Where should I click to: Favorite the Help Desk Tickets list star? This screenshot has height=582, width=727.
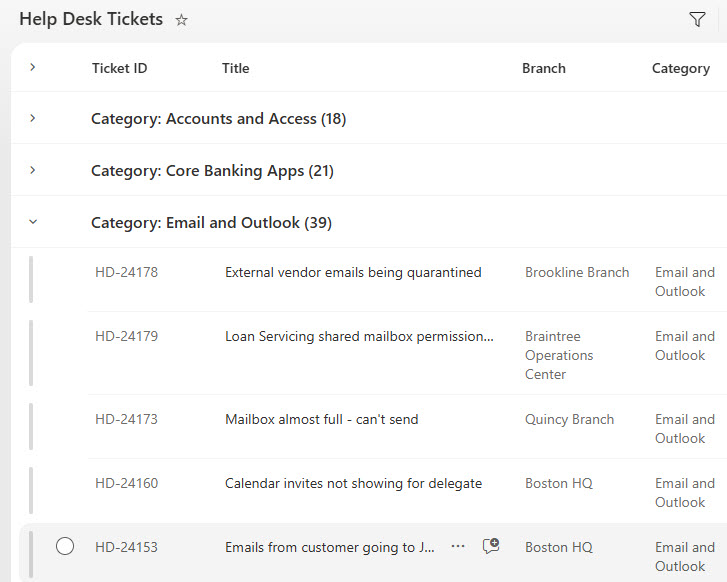click(181, 20)
